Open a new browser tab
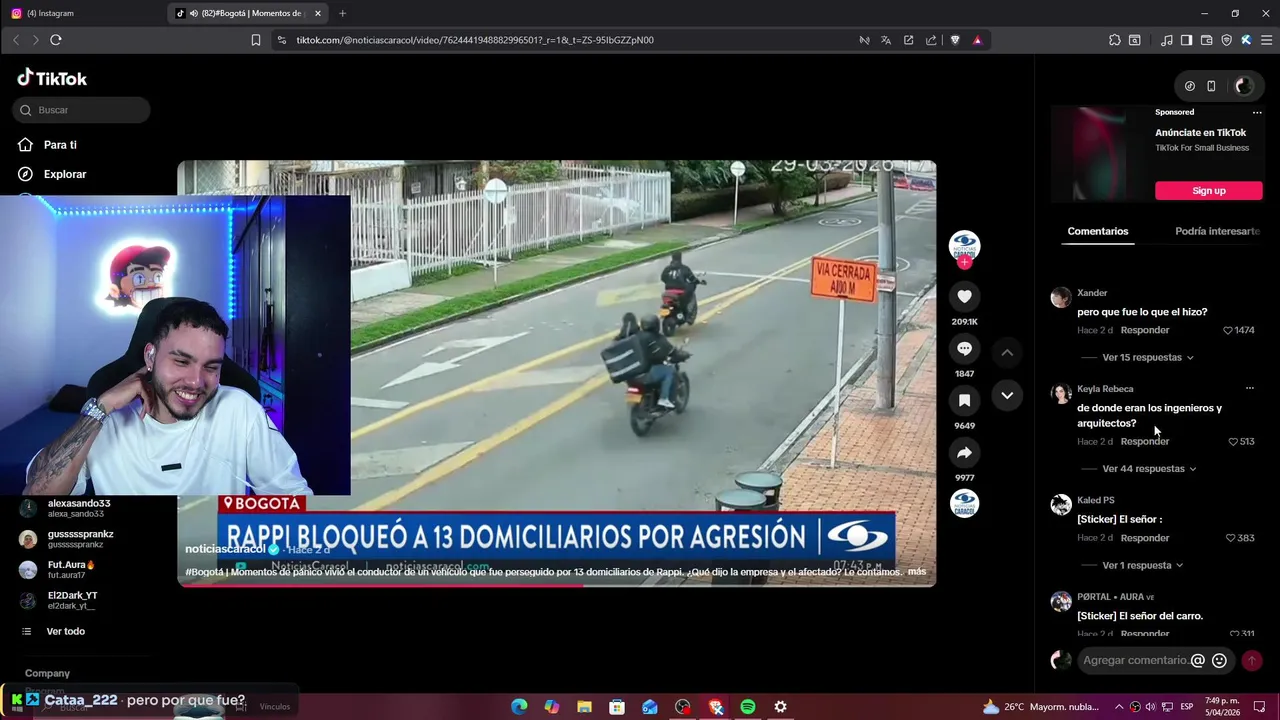This screenshot has height=720, width=1280. click(342, 13)
